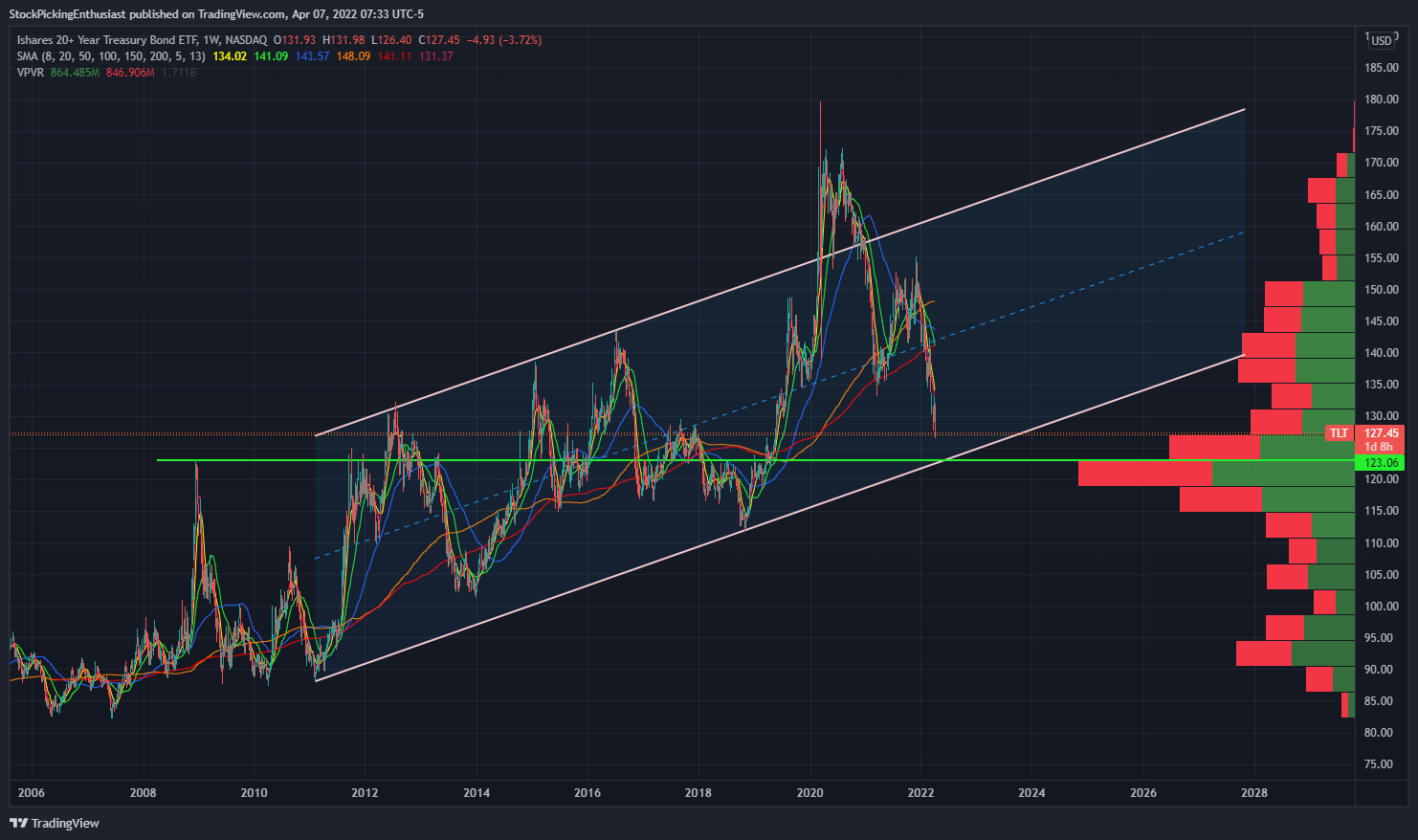The image size is (1418, 840).
Task: Click the 2008 year label on time axis
Action: [143, 793]
